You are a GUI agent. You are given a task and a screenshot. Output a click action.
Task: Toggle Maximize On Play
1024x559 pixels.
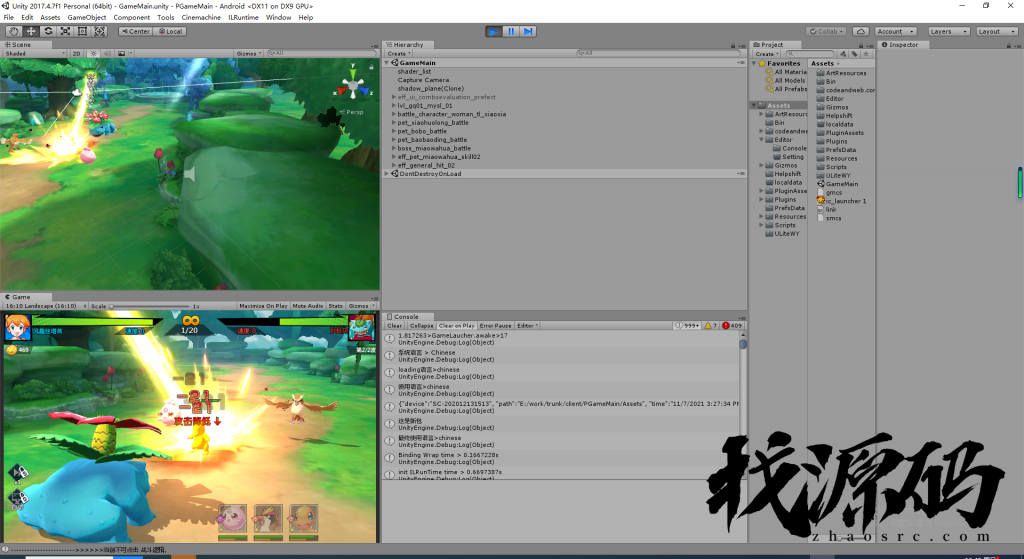(263, 306)
